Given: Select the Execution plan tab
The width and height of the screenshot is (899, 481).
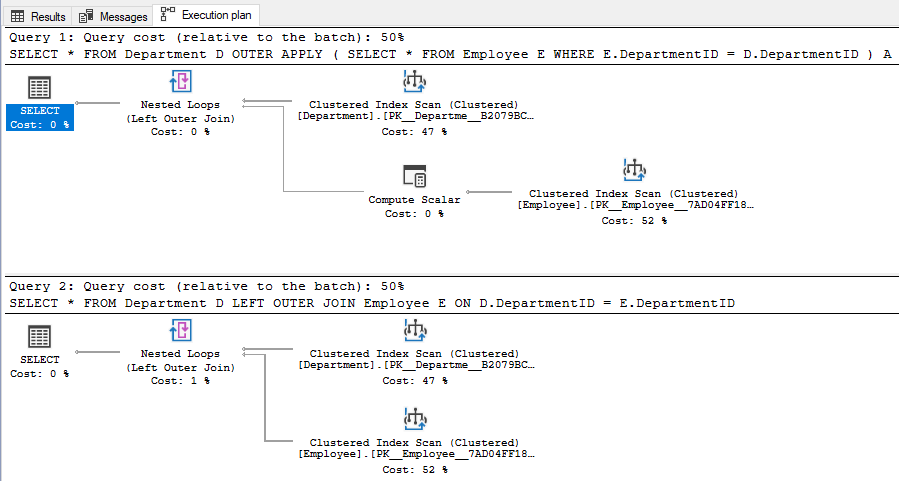Looking at the screenshot, I should tap(206, 15).
